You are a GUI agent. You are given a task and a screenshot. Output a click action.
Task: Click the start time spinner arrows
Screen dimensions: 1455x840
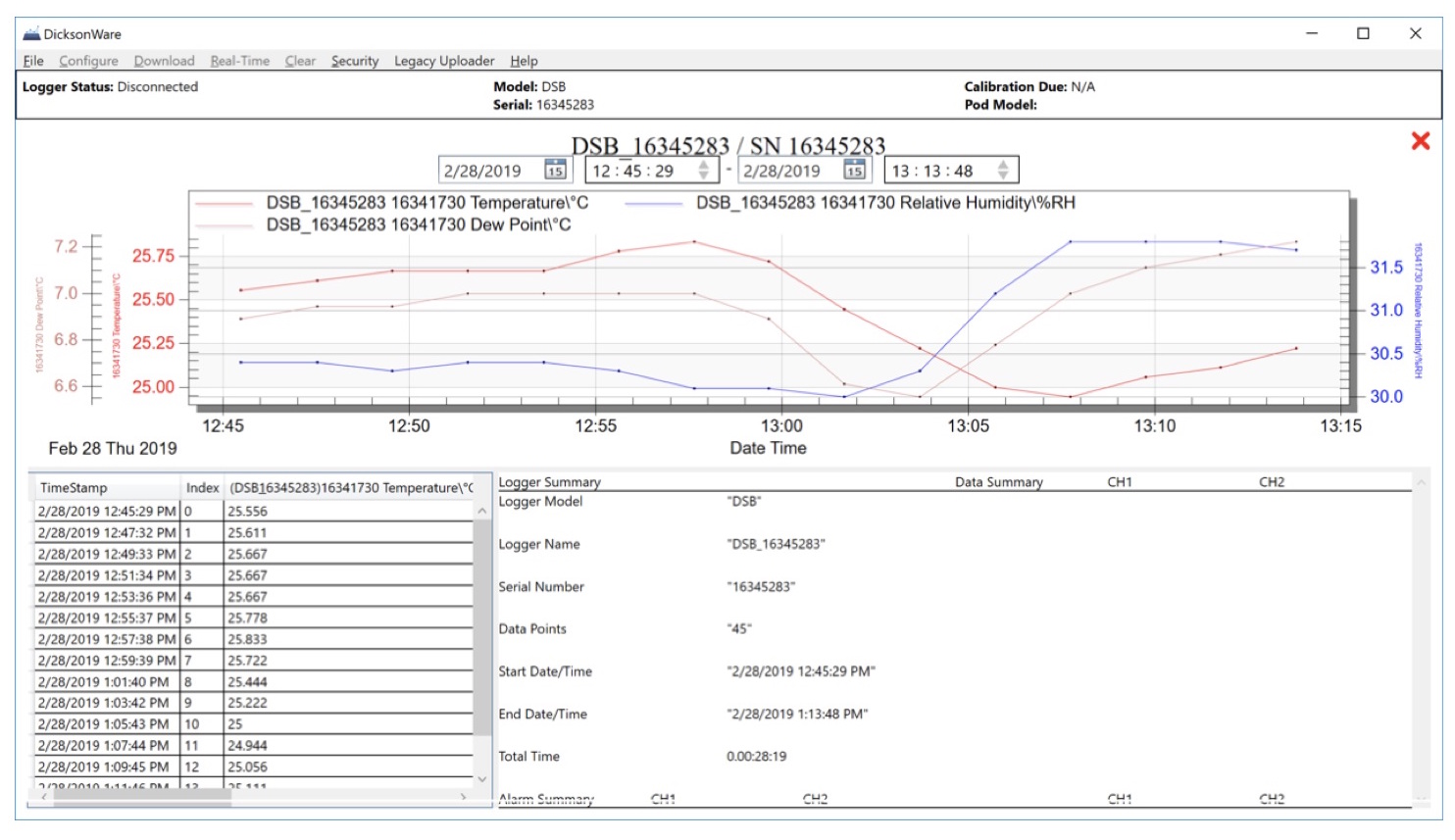(703, 171)
